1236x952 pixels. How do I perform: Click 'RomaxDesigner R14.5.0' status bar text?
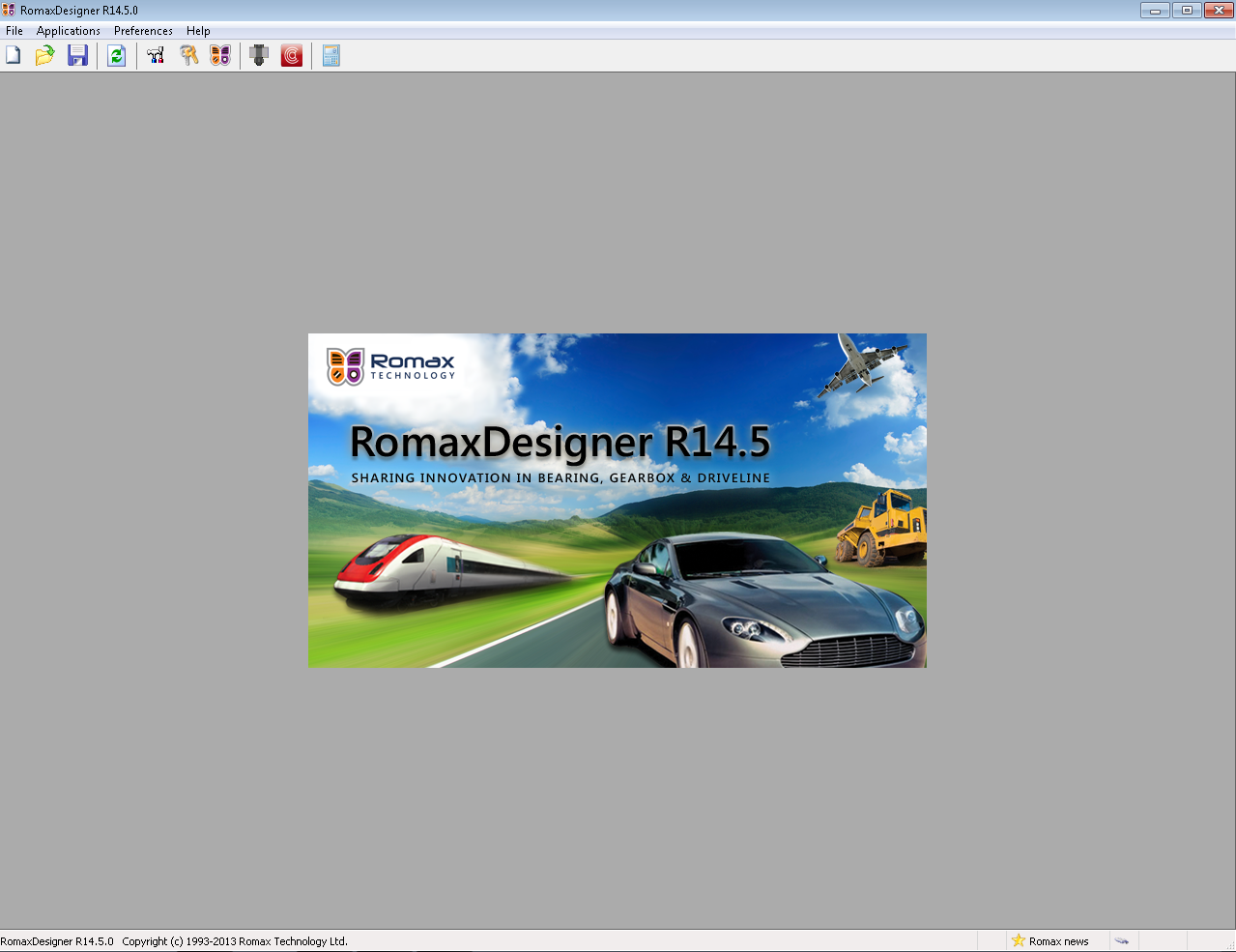[x=57, y=941]
